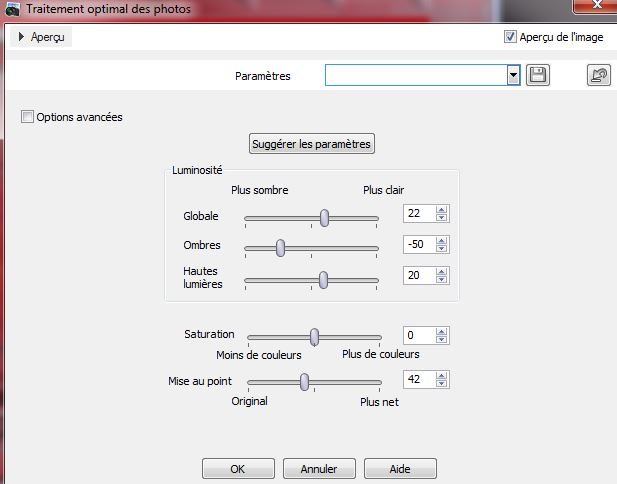The height and width of the screenshot is (484, 617).
Task: Click the Mise au point value field showing 42
Action: pyautogui.click(x=419, y=379)
